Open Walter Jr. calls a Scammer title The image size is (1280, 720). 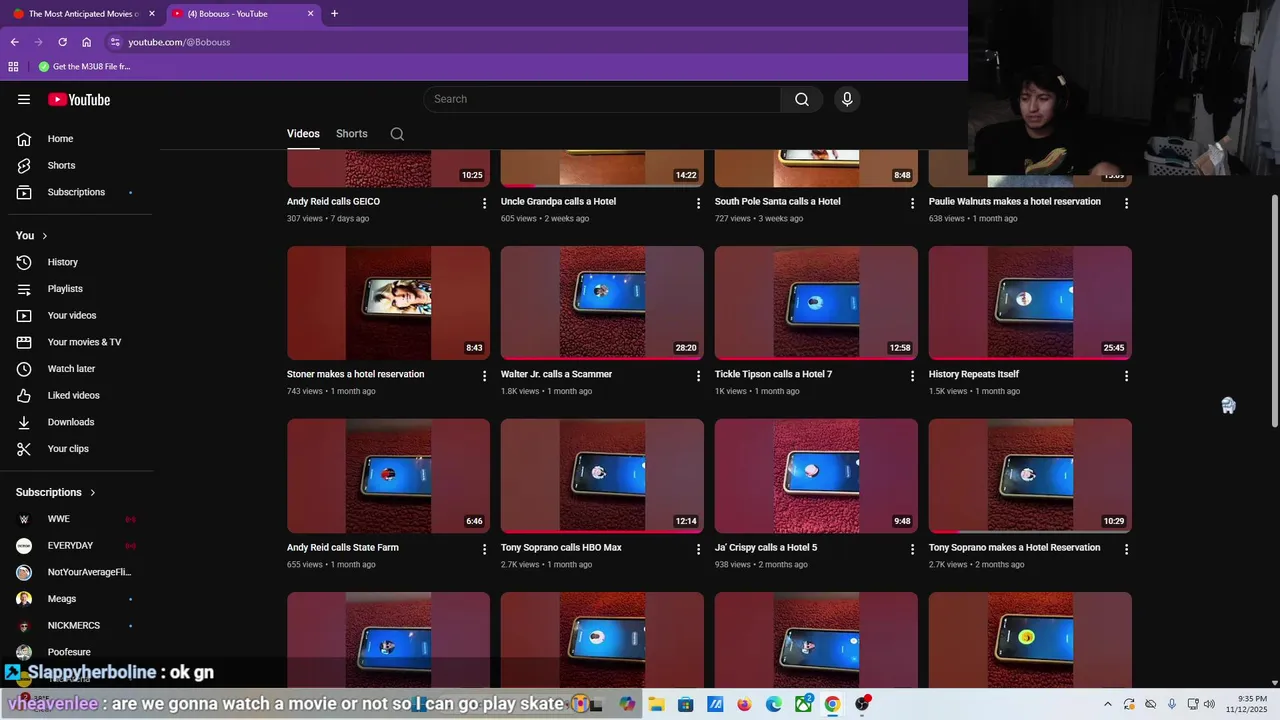pyautogui.click(x=556, y=374)
